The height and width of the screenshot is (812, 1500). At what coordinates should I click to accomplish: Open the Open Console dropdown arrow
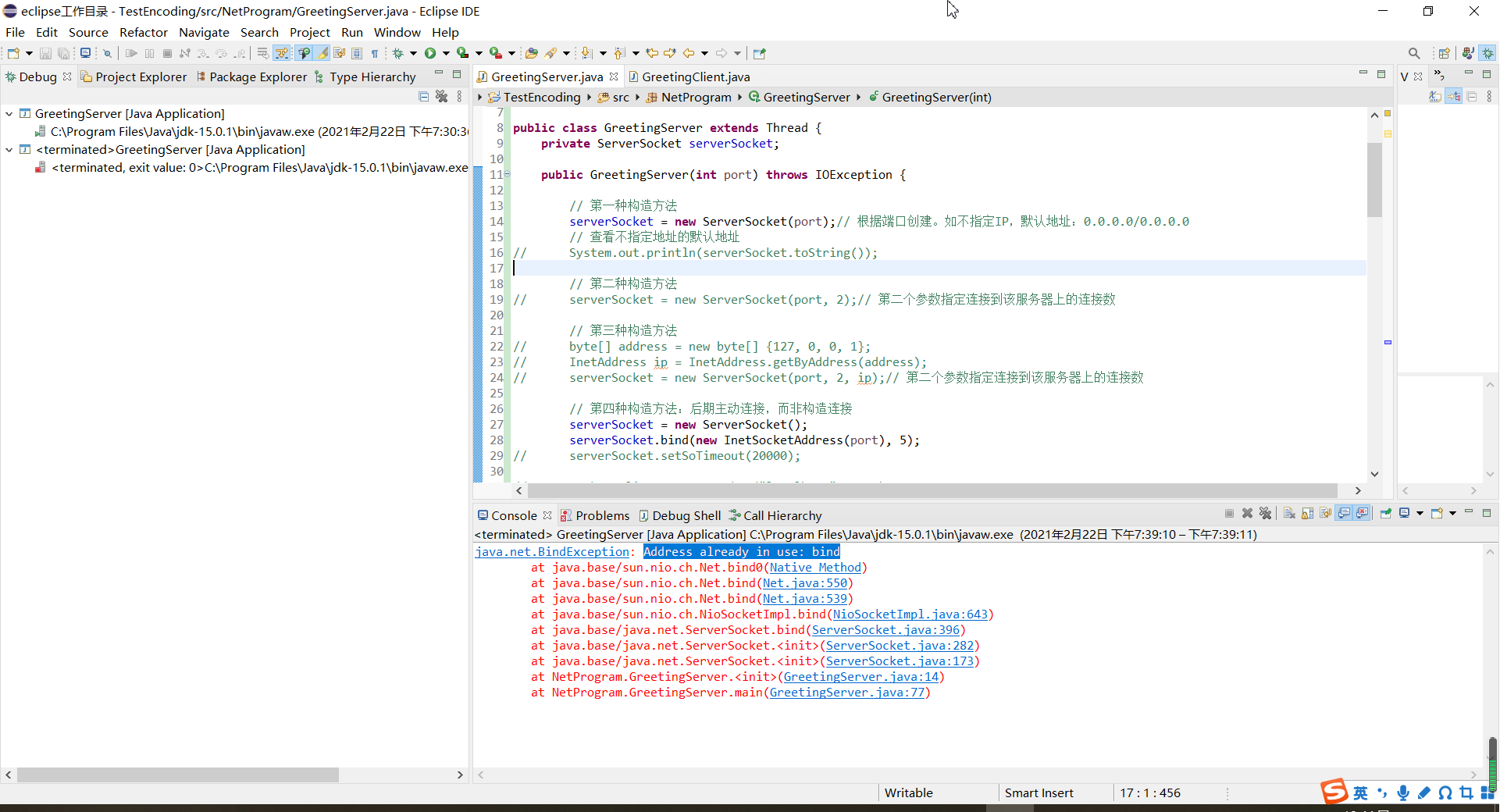[x=1452, y=513]
